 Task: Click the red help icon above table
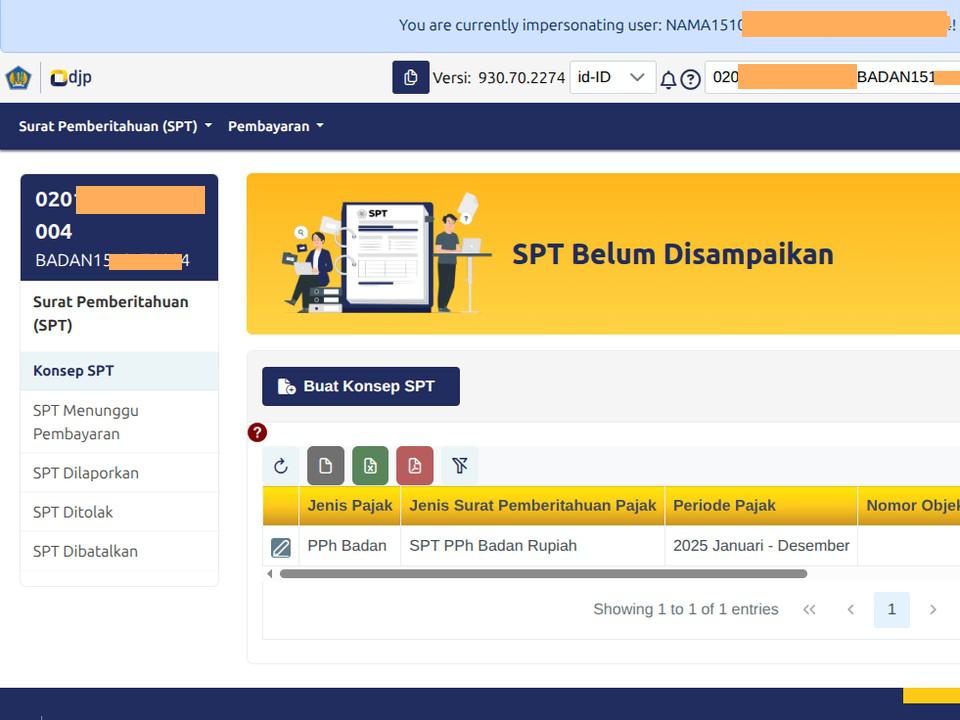click(257, 432)
